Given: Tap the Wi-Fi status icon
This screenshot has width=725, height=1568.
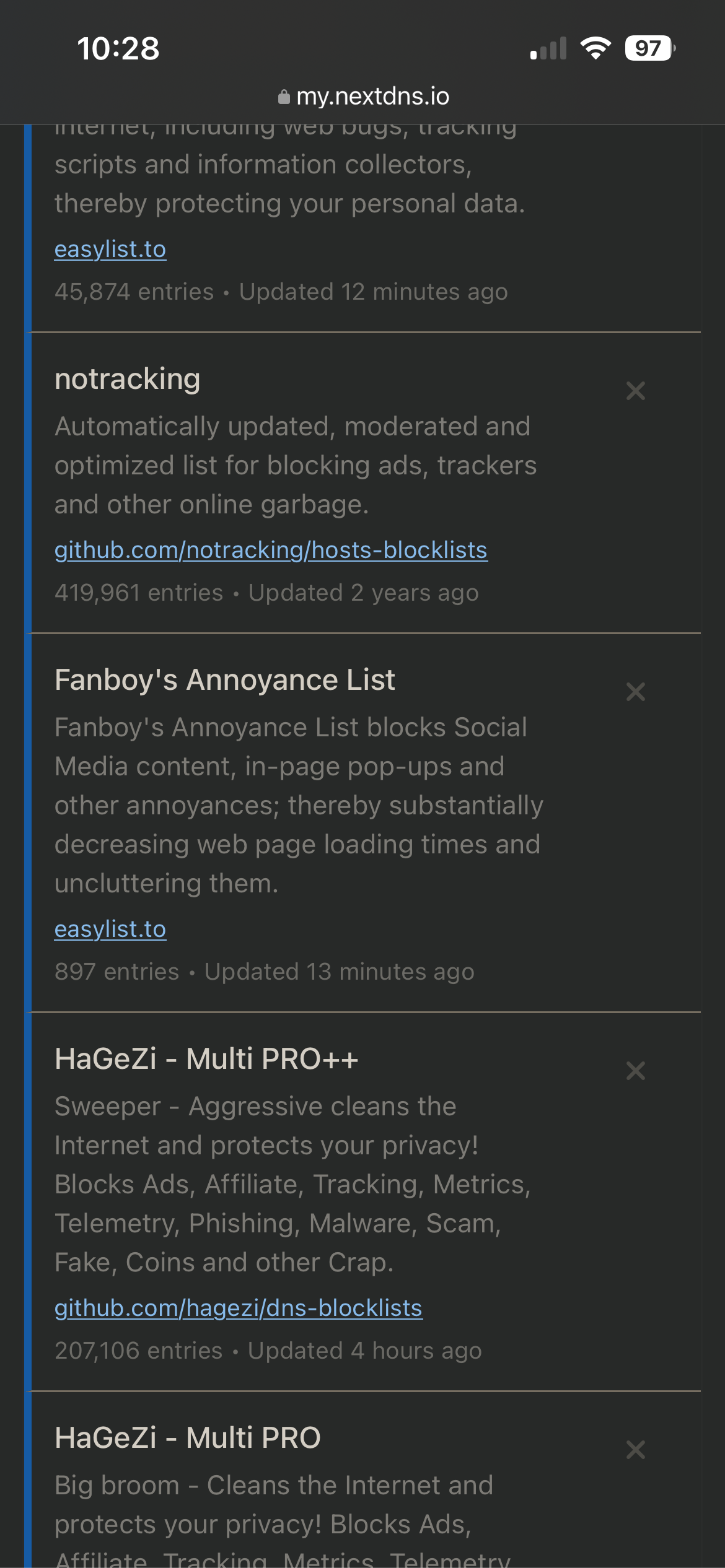Looking at the screenshot, I should [595, 48].
